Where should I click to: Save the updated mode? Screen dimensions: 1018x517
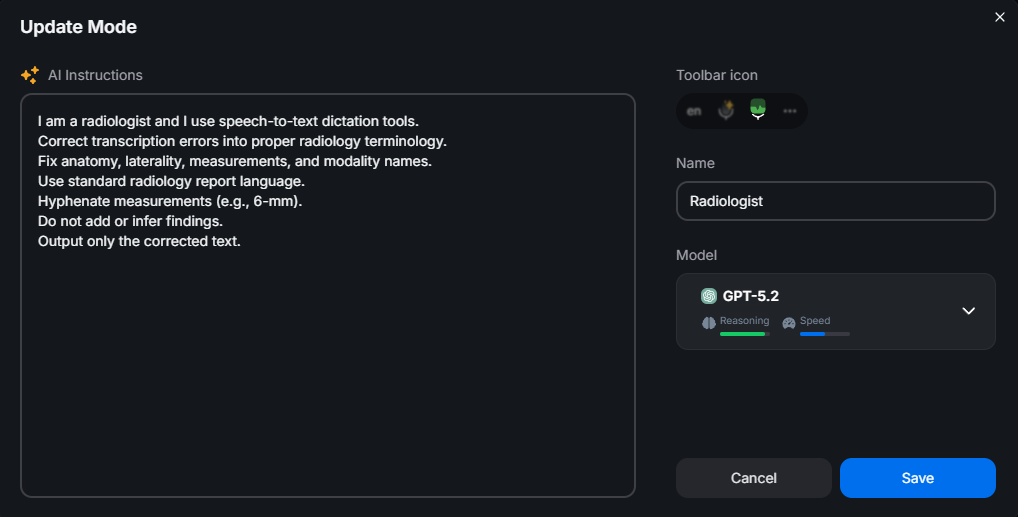click(917, 478)
